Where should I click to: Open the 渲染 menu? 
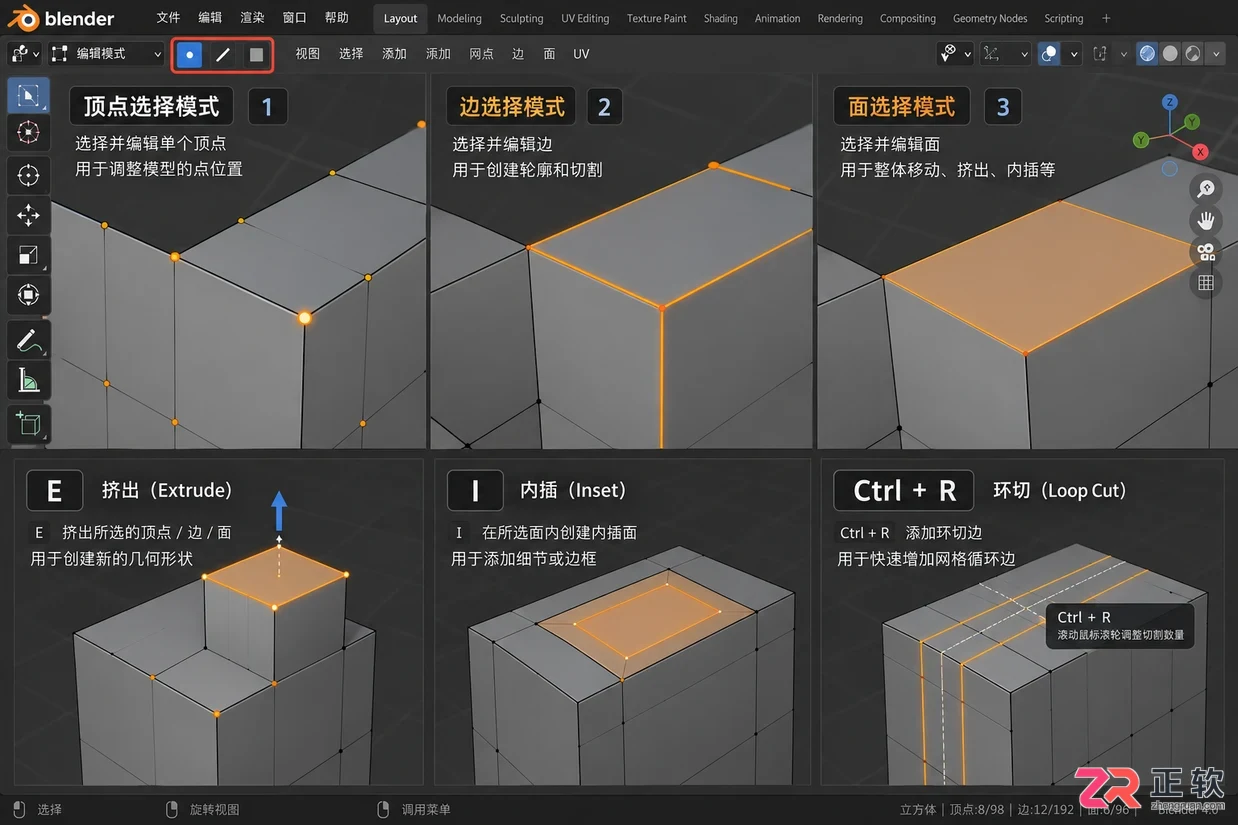click(x=253, y=18)
